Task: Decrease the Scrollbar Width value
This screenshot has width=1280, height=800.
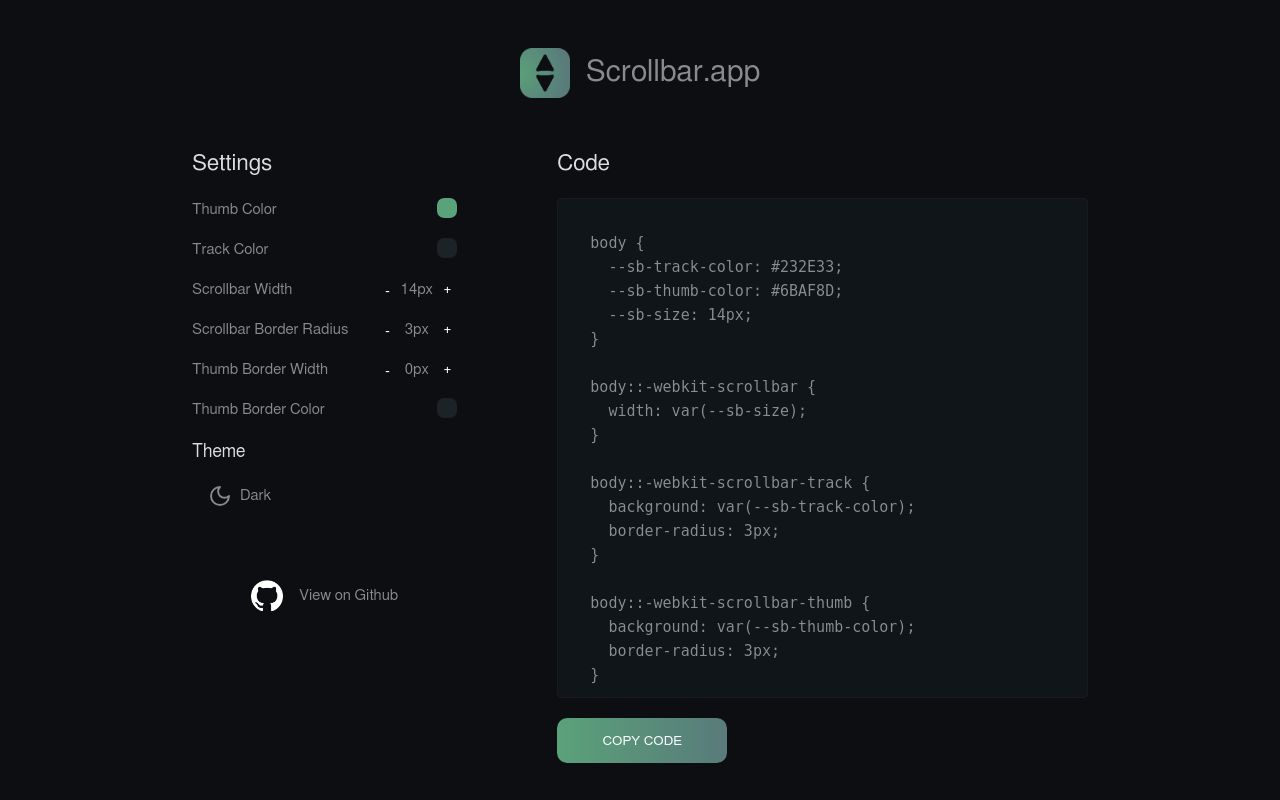Action: (x=387, y=289)
